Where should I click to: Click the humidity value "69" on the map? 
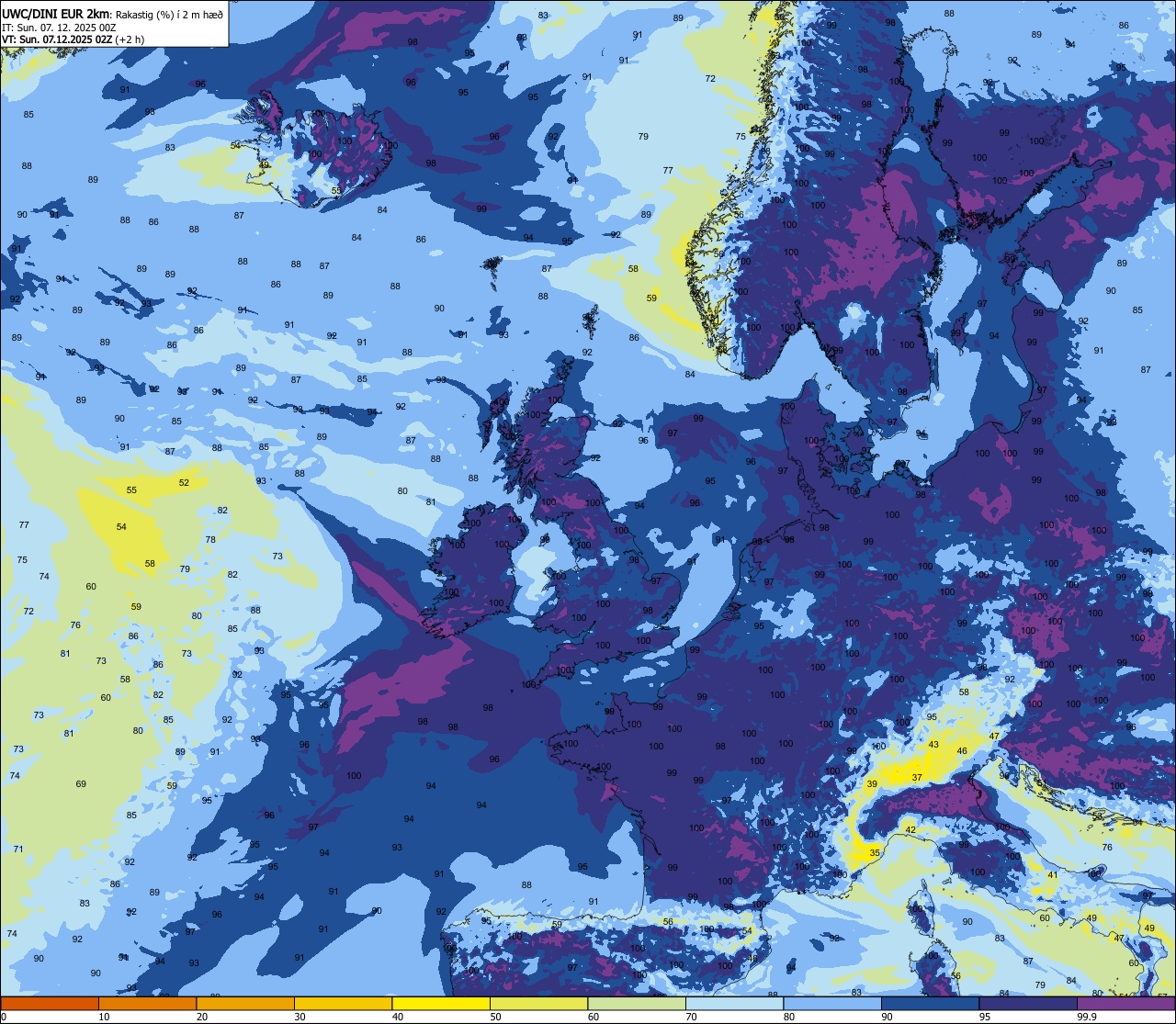point(81,783)
